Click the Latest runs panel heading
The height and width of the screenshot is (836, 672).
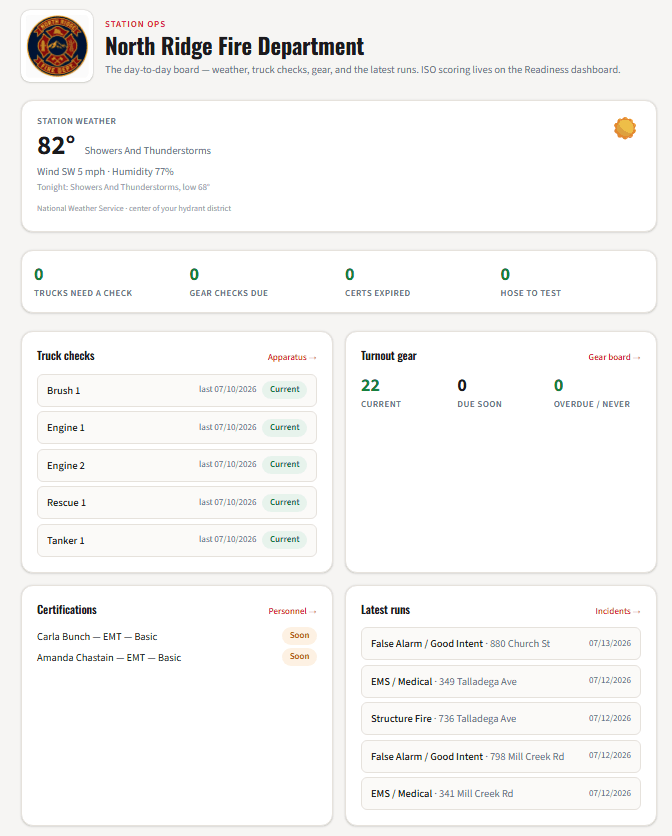point(386,610)
